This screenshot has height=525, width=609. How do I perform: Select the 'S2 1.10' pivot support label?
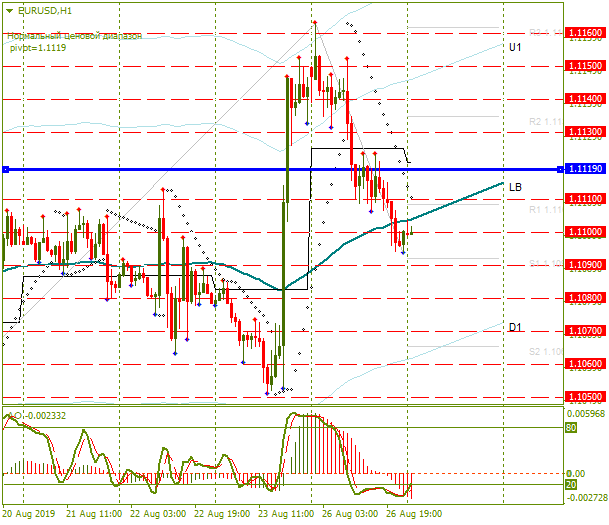point(546,352)
